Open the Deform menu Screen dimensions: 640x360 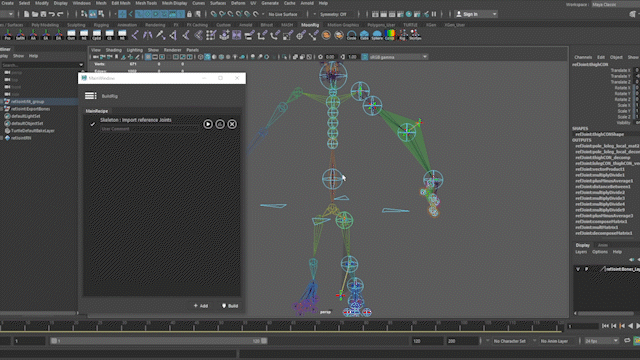click(x=238, y=3)
